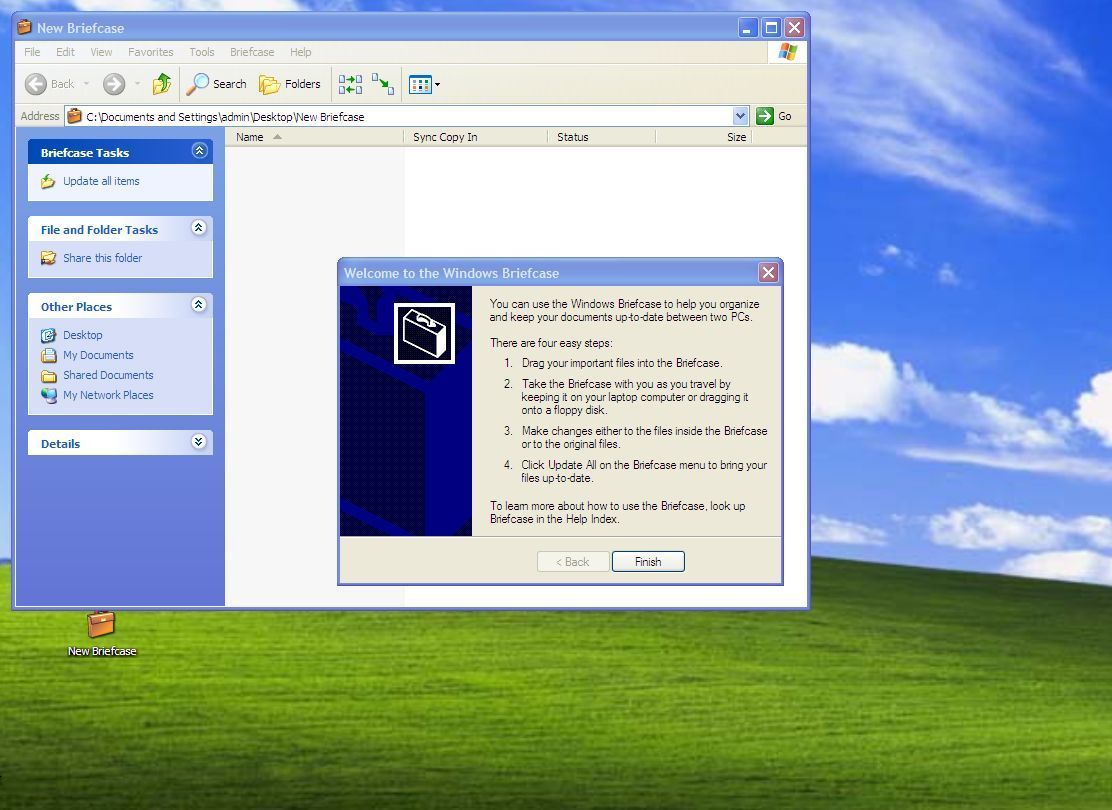Open the address bar dropdown
Image resolution: width=1112 pixels, height=810 pixels.
tap(739, 116)
